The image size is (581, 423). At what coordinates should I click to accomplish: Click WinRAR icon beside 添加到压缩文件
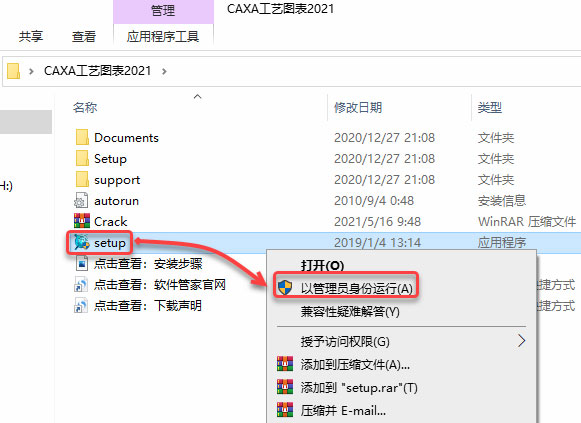coord(285,364)
